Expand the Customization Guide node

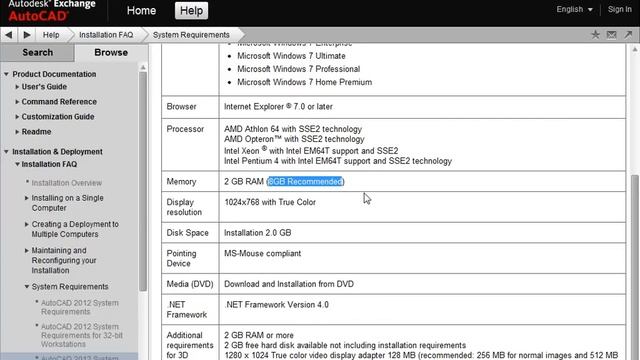(x=17, y=117)
